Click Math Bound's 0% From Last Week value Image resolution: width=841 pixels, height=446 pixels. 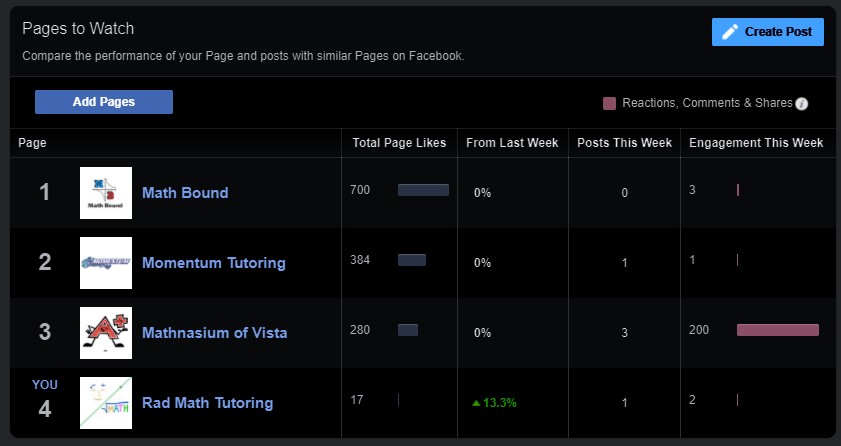click(x=482, y=193)
